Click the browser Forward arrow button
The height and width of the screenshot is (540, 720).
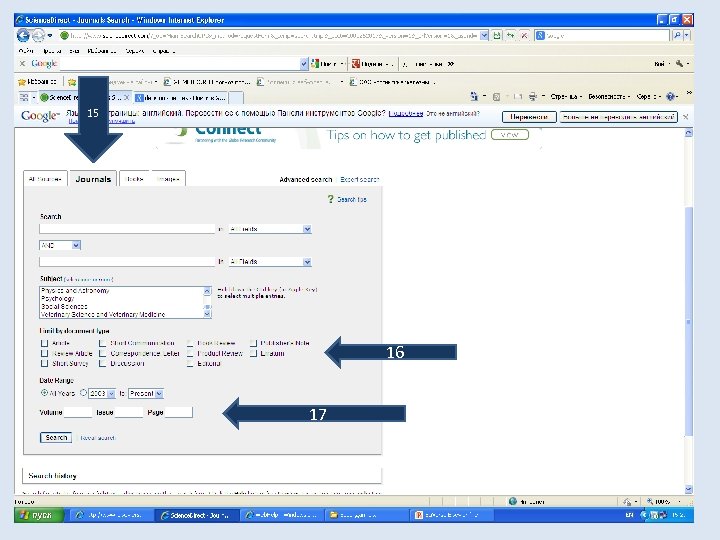(x=38, y=35)
